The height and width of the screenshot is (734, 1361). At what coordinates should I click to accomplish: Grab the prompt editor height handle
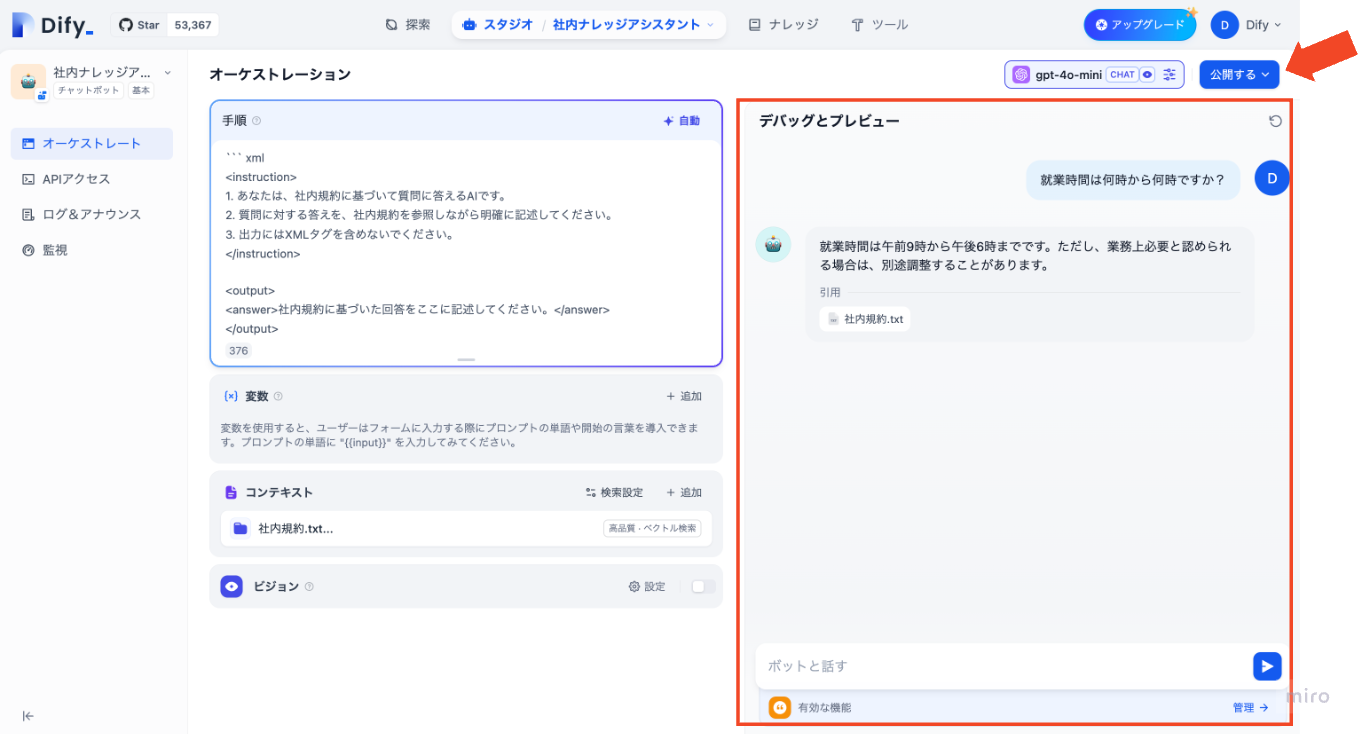466,359
